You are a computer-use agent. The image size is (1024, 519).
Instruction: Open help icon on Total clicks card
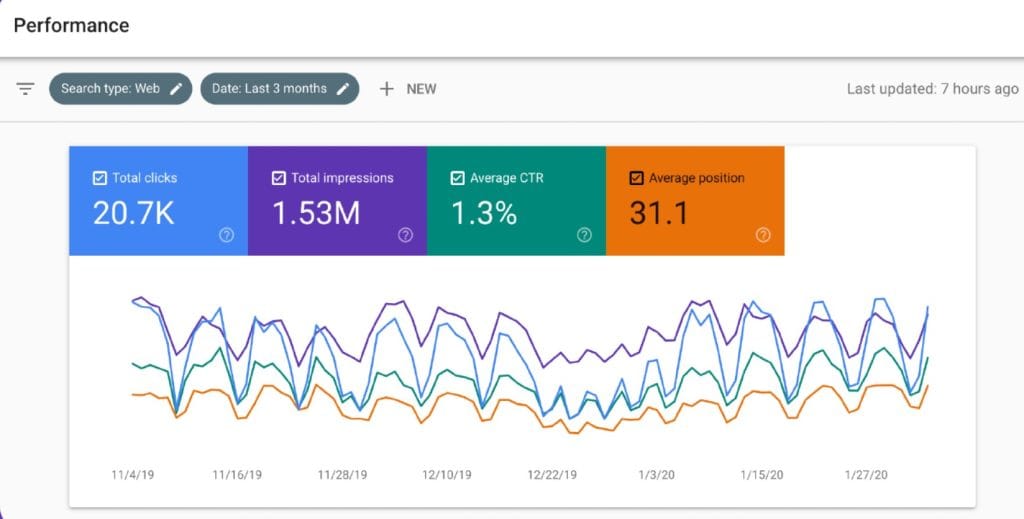pos(227,235)
